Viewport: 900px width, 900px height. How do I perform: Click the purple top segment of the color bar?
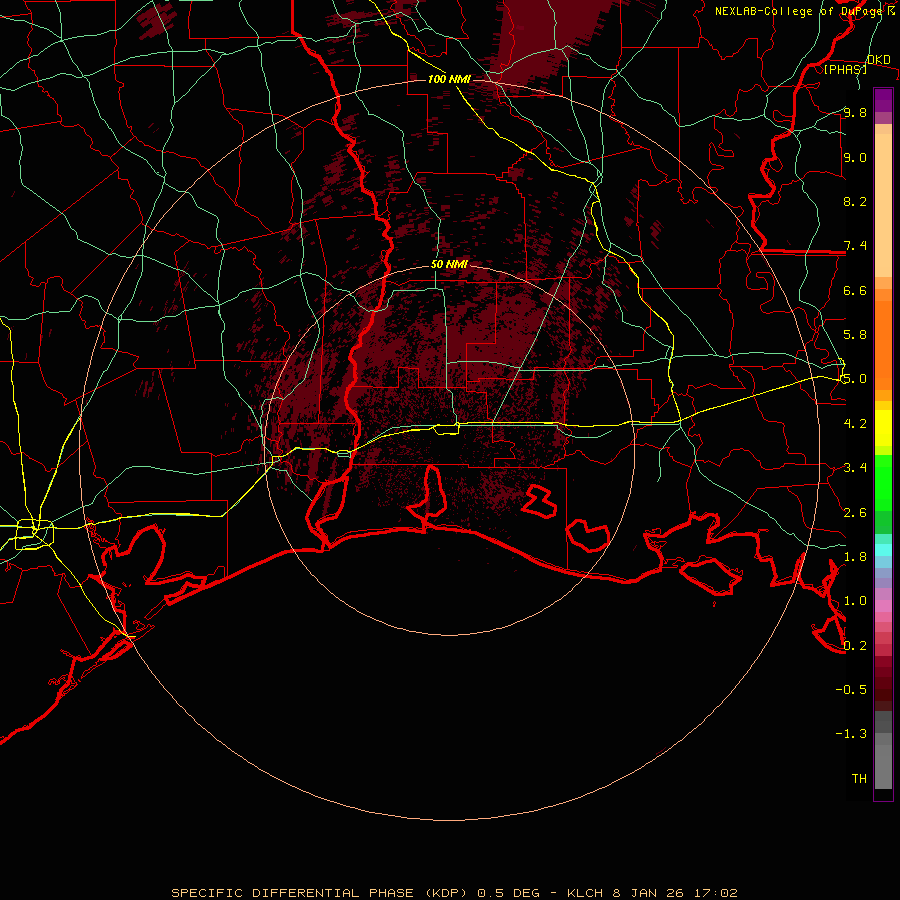(x=883, y=100)
